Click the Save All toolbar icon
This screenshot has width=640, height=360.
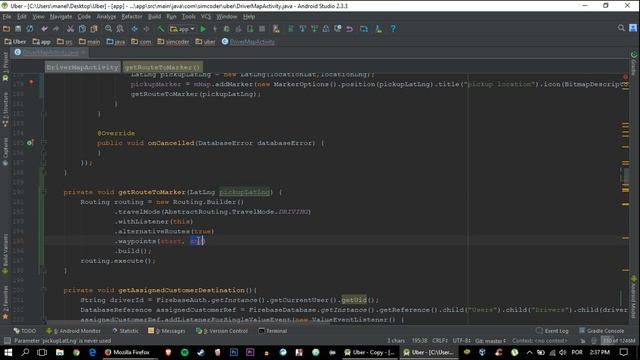click(x=18, y=29)
